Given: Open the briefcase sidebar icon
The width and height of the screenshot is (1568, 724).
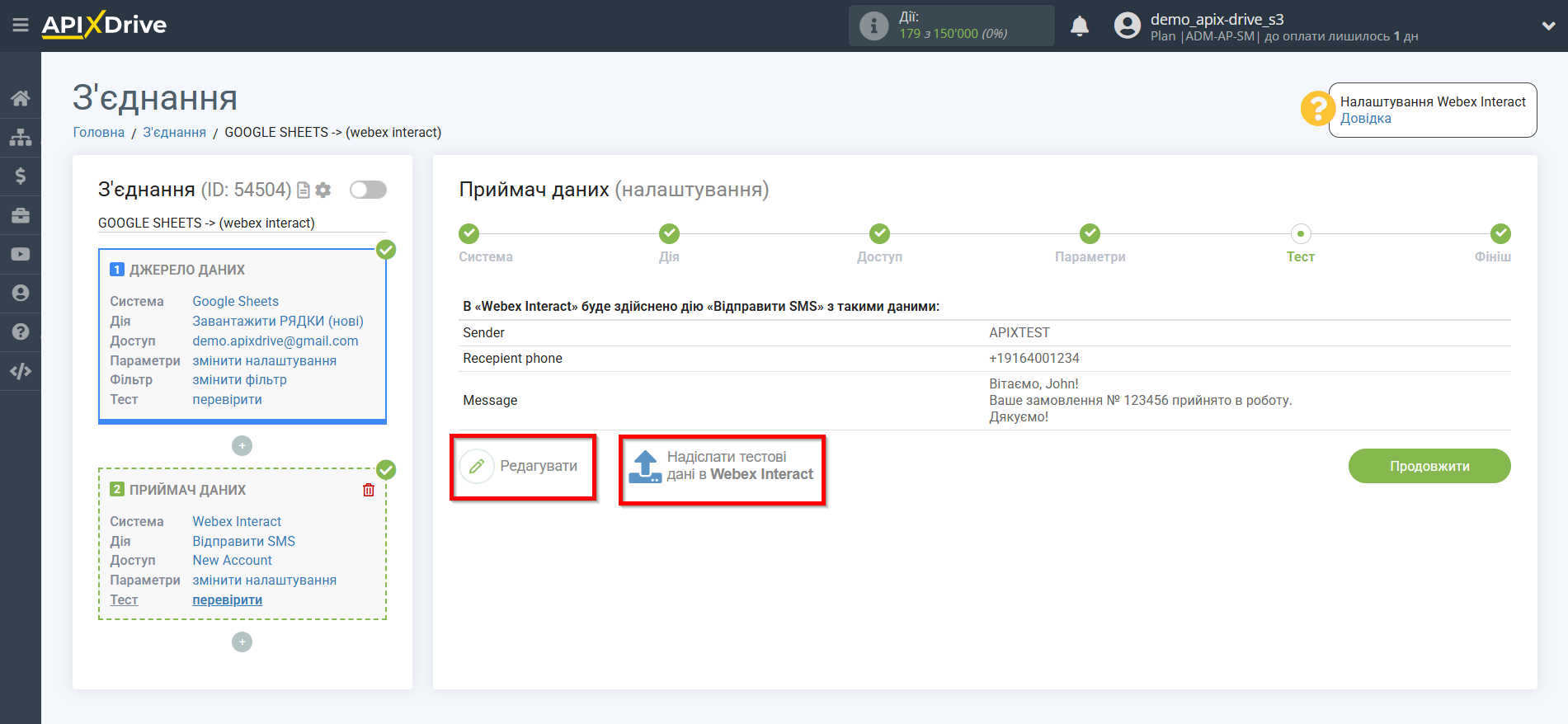Looking at the screenshot, I should point(21,215).
